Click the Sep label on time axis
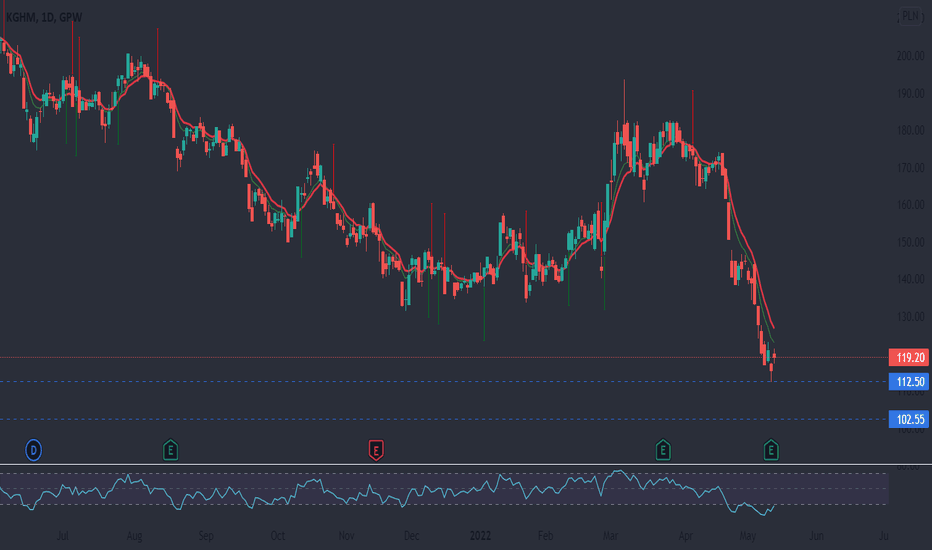Viewport: 932px width, 550px height. tap(206, 536)
